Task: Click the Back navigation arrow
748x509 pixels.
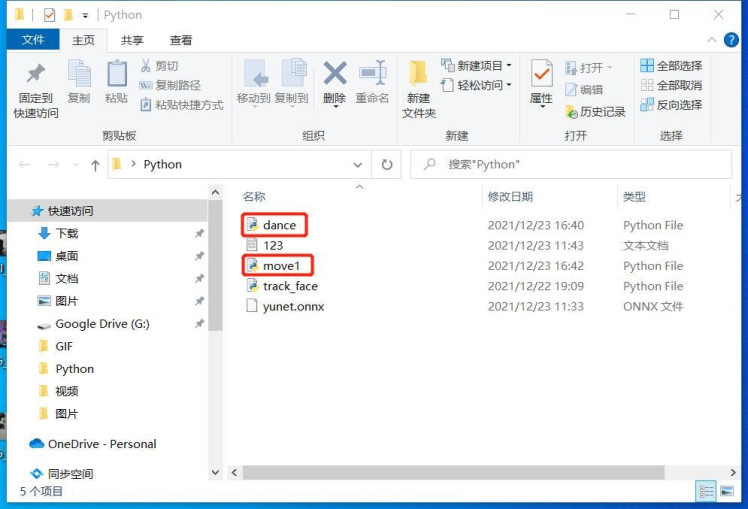Action: click(x=25, y=165)
